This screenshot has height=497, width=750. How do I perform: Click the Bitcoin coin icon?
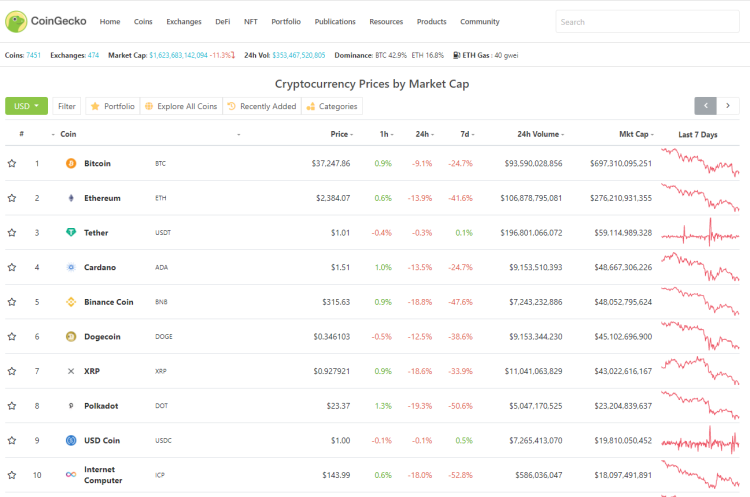(x=71, y=164)
